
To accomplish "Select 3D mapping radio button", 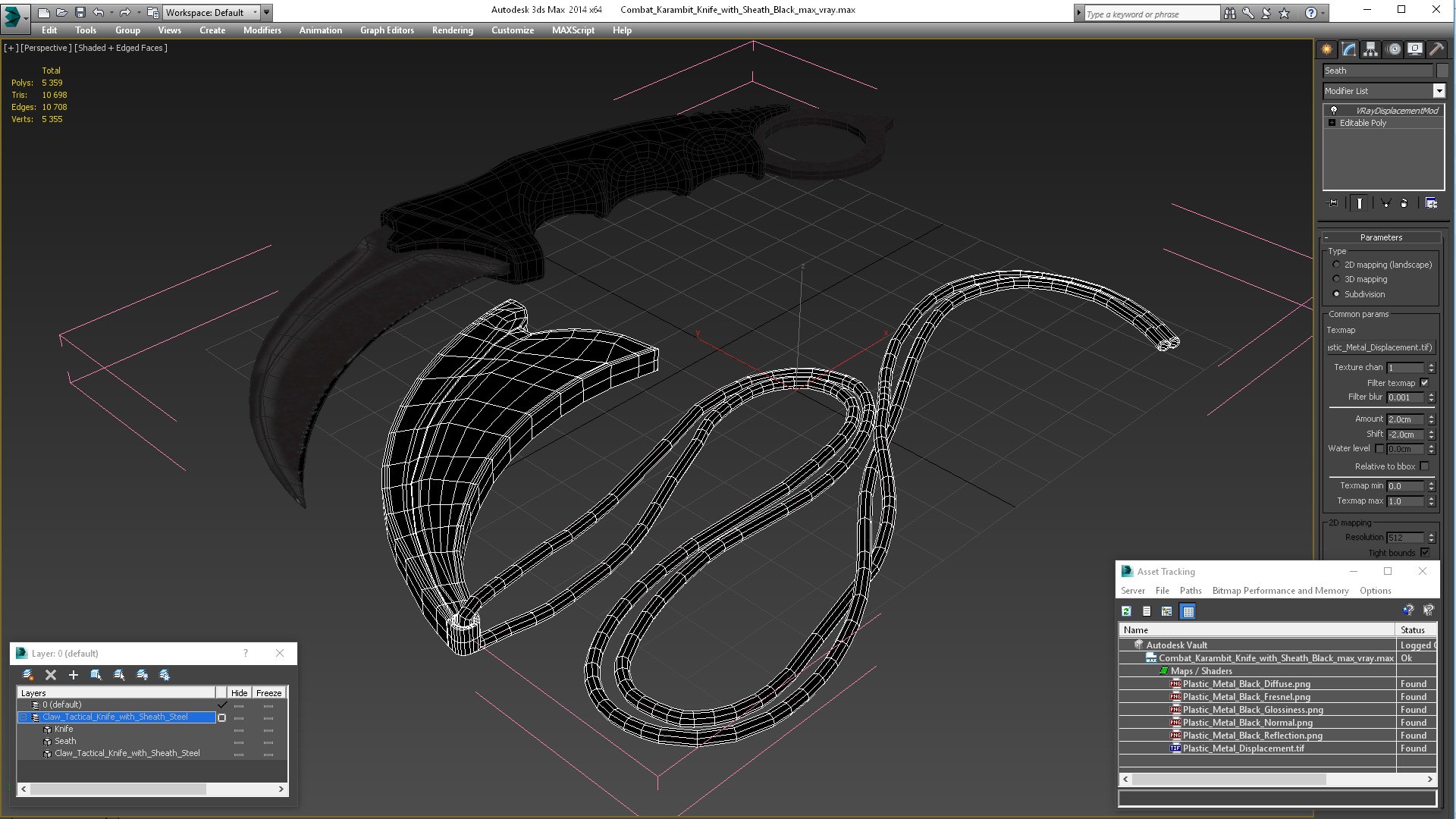I will (x=1336, y=279).
